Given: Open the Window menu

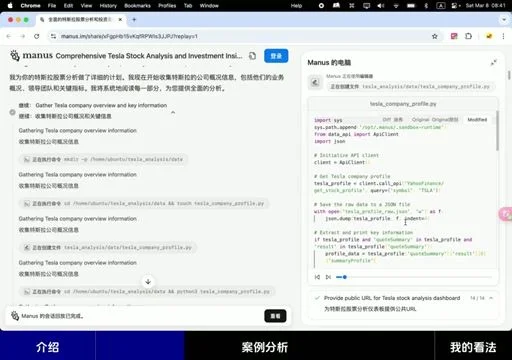Looking at the screenshot, I should [209, 5].
